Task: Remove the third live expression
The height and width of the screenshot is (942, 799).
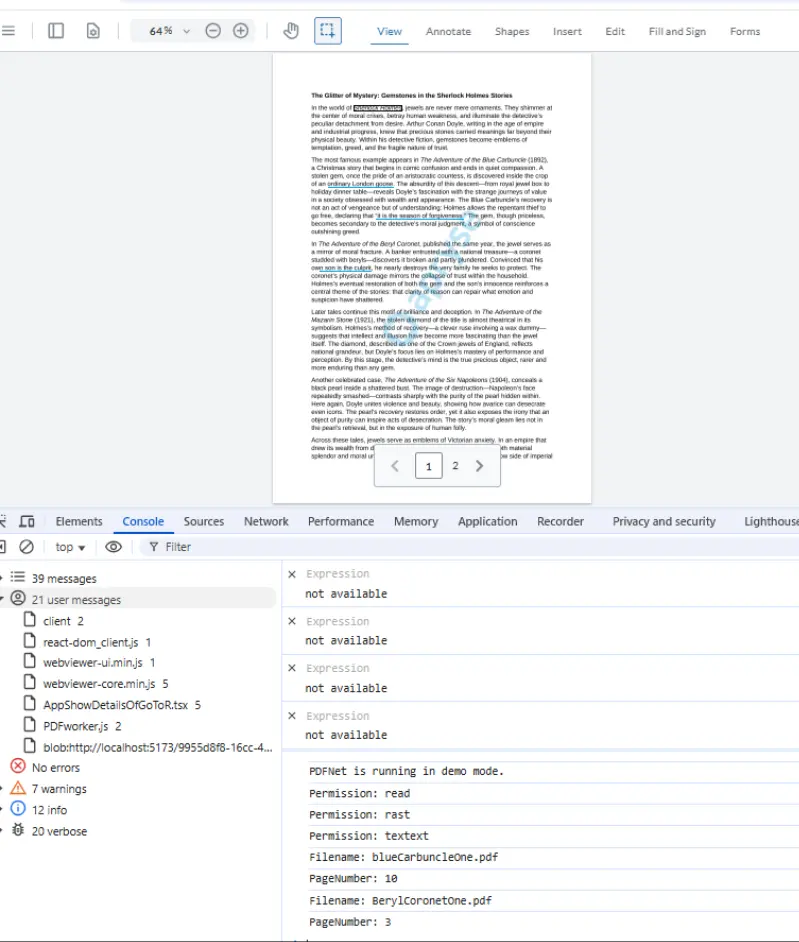Action: pos(292,668)
